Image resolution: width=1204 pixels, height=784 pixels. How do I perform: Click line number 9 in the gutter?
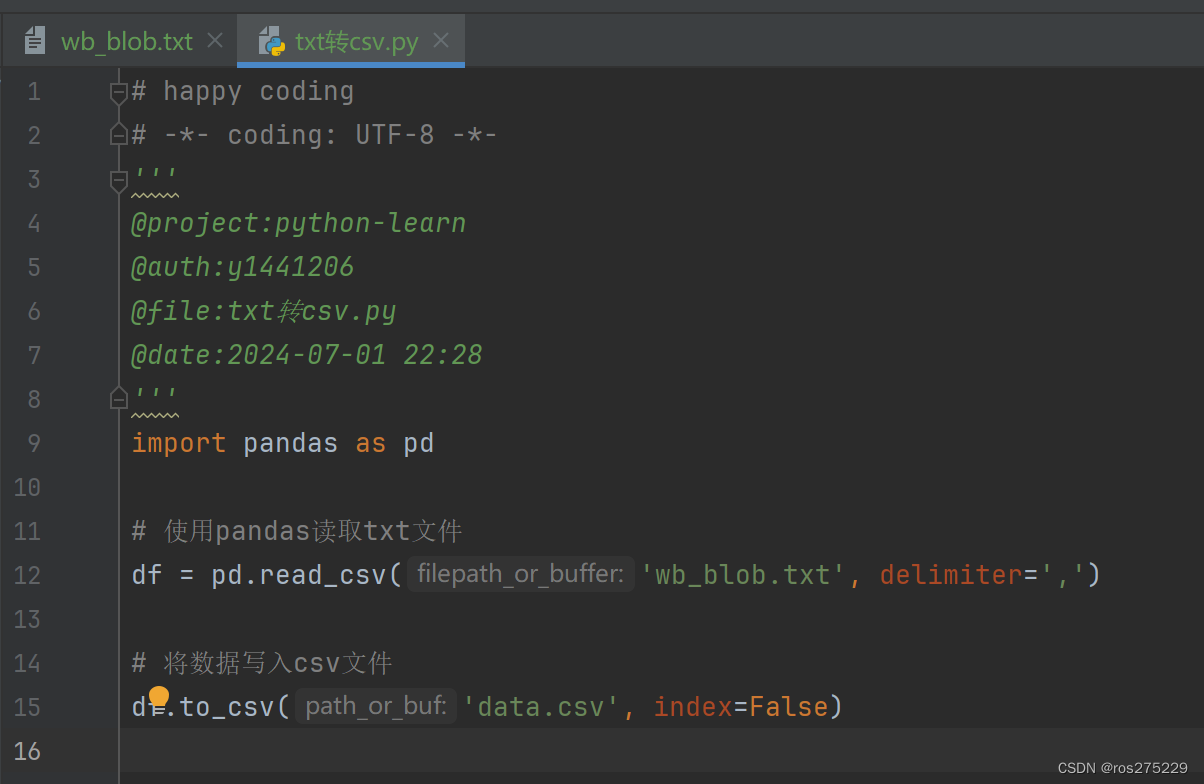[x=34, y=443]
